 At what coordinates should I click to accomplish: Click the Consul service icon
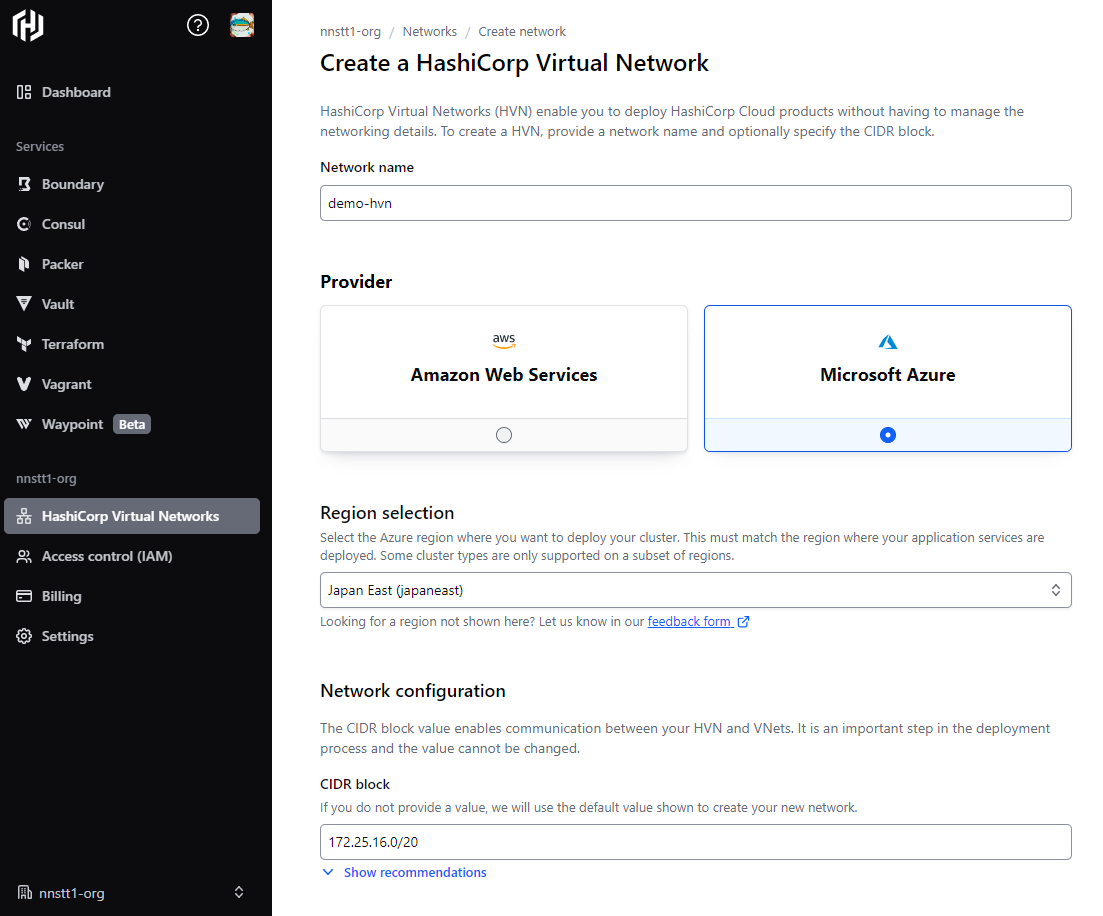coord(24,224)
